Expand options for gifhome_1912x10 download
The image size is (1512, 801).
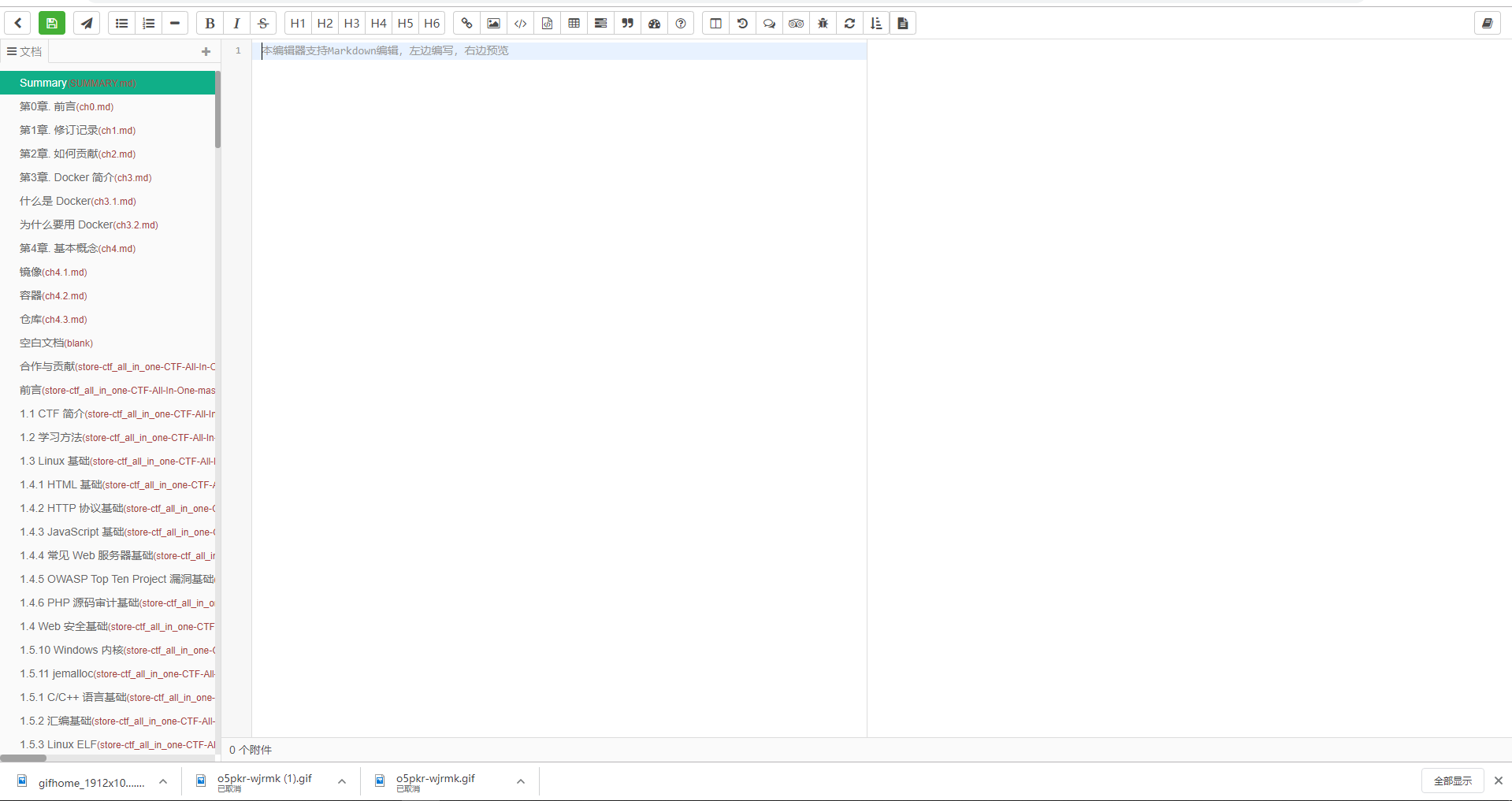(163, 781)
